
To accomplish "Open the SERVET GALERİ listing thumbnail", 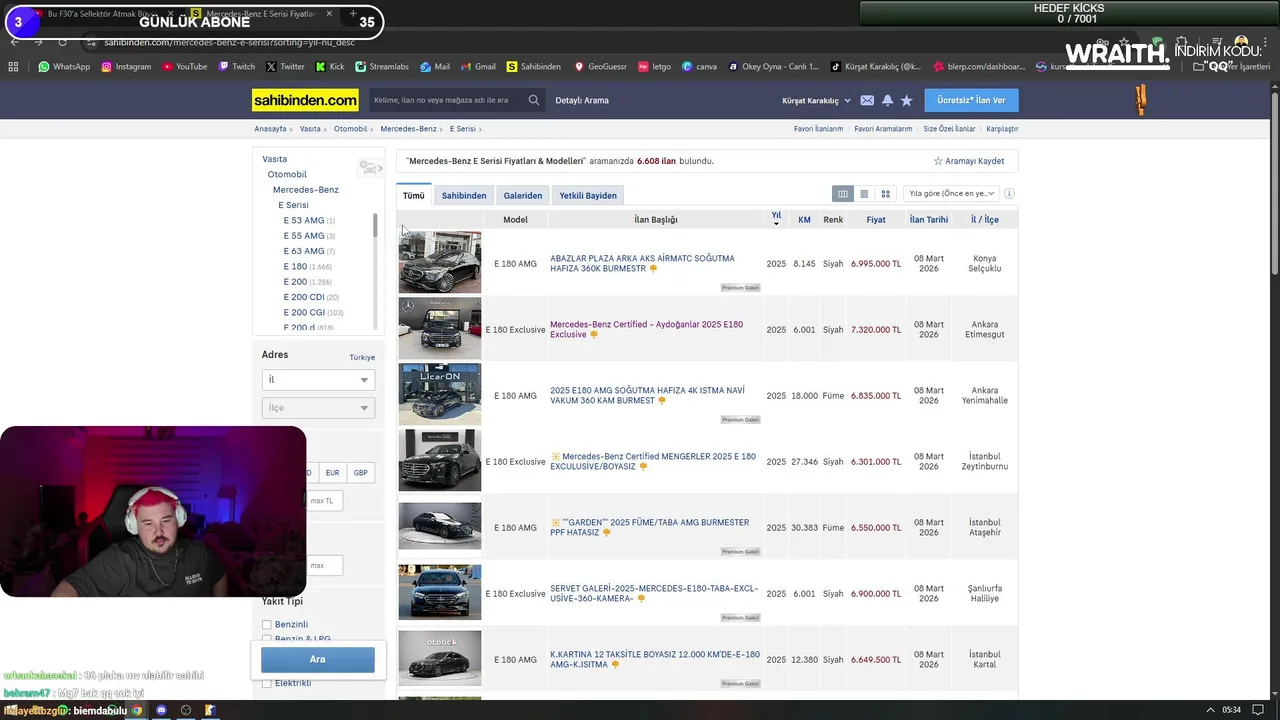I will (x=440, y=593).
